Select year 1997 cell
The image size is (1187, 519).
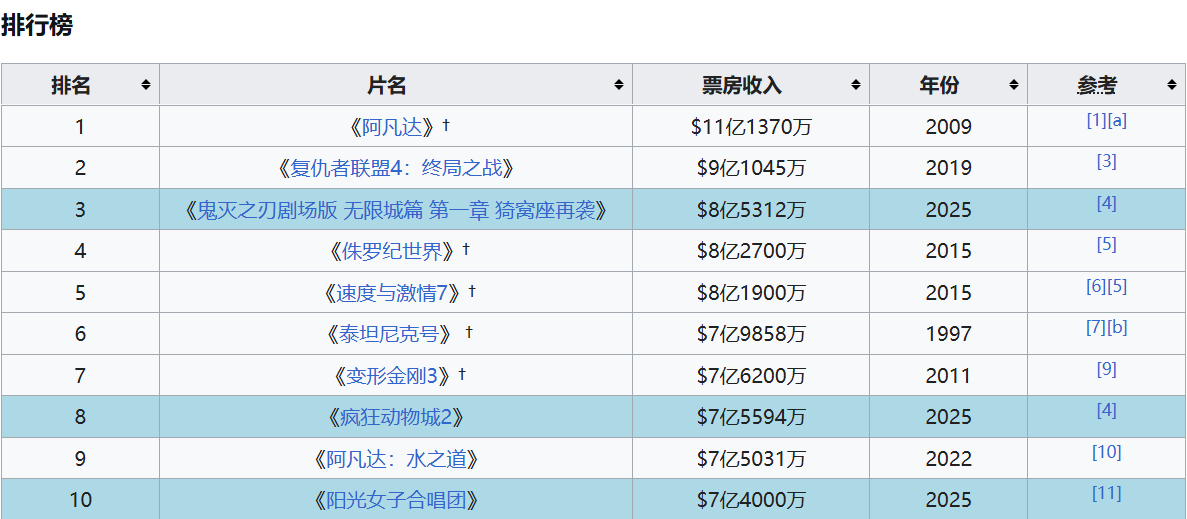pyautogui.click(x=949, y=334)
